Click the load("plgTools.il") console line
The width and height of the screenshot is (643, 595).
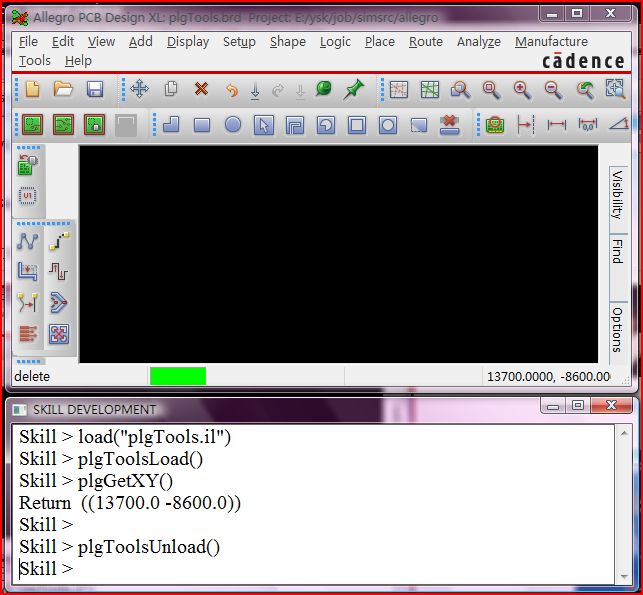click(x=125, y=437)
